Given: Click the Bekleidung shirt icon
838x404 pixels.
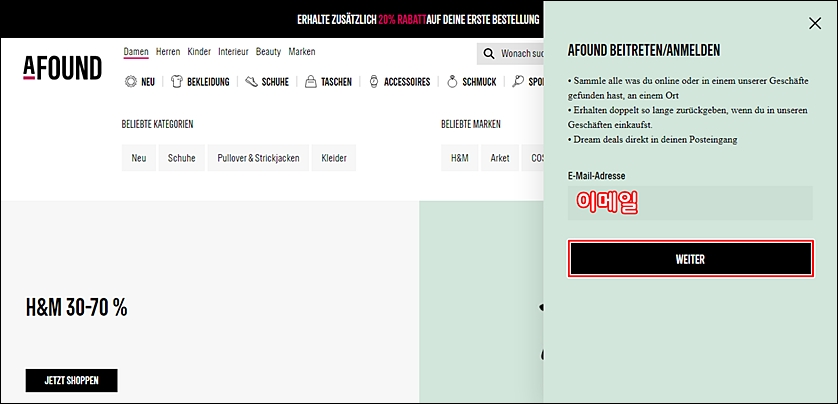Looking at the screenshot, I should tap(177, 82).
